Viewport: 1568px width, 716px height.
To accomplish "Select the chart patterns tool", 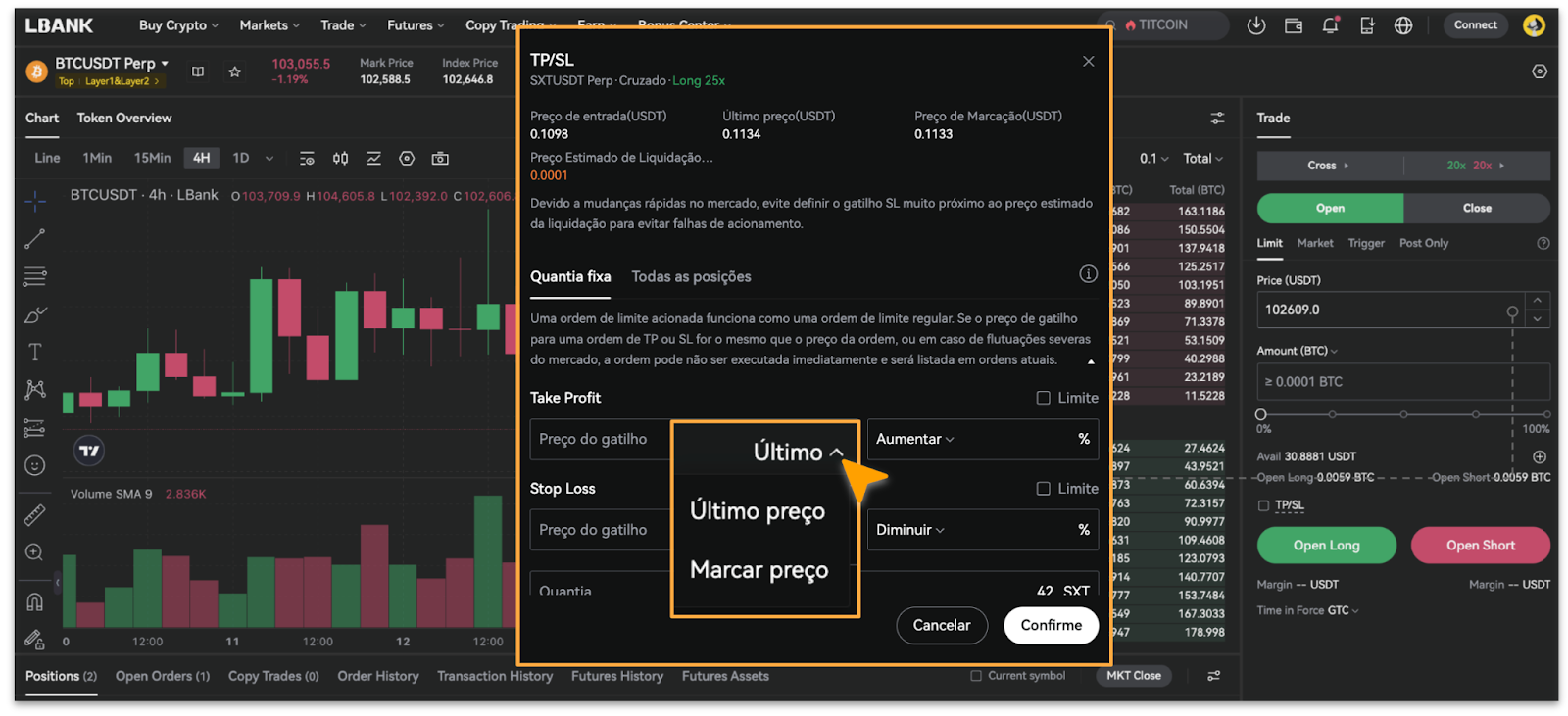I will [x=35, y=390].
